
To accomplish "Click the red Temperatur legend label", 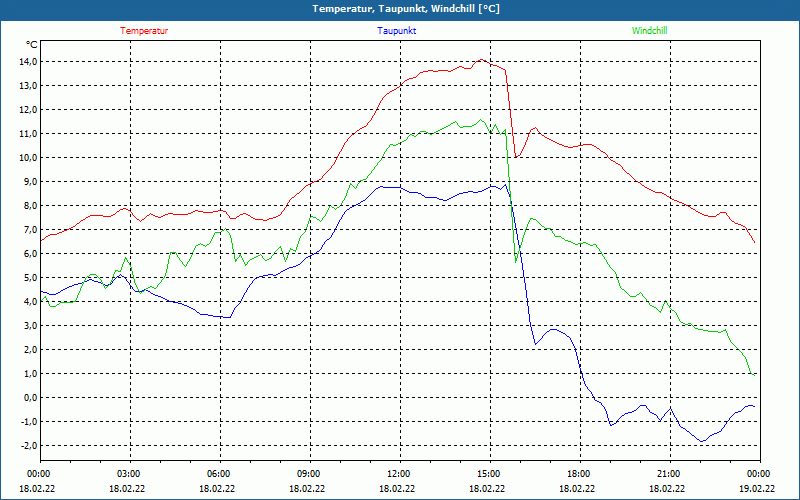I will [144, 31].
